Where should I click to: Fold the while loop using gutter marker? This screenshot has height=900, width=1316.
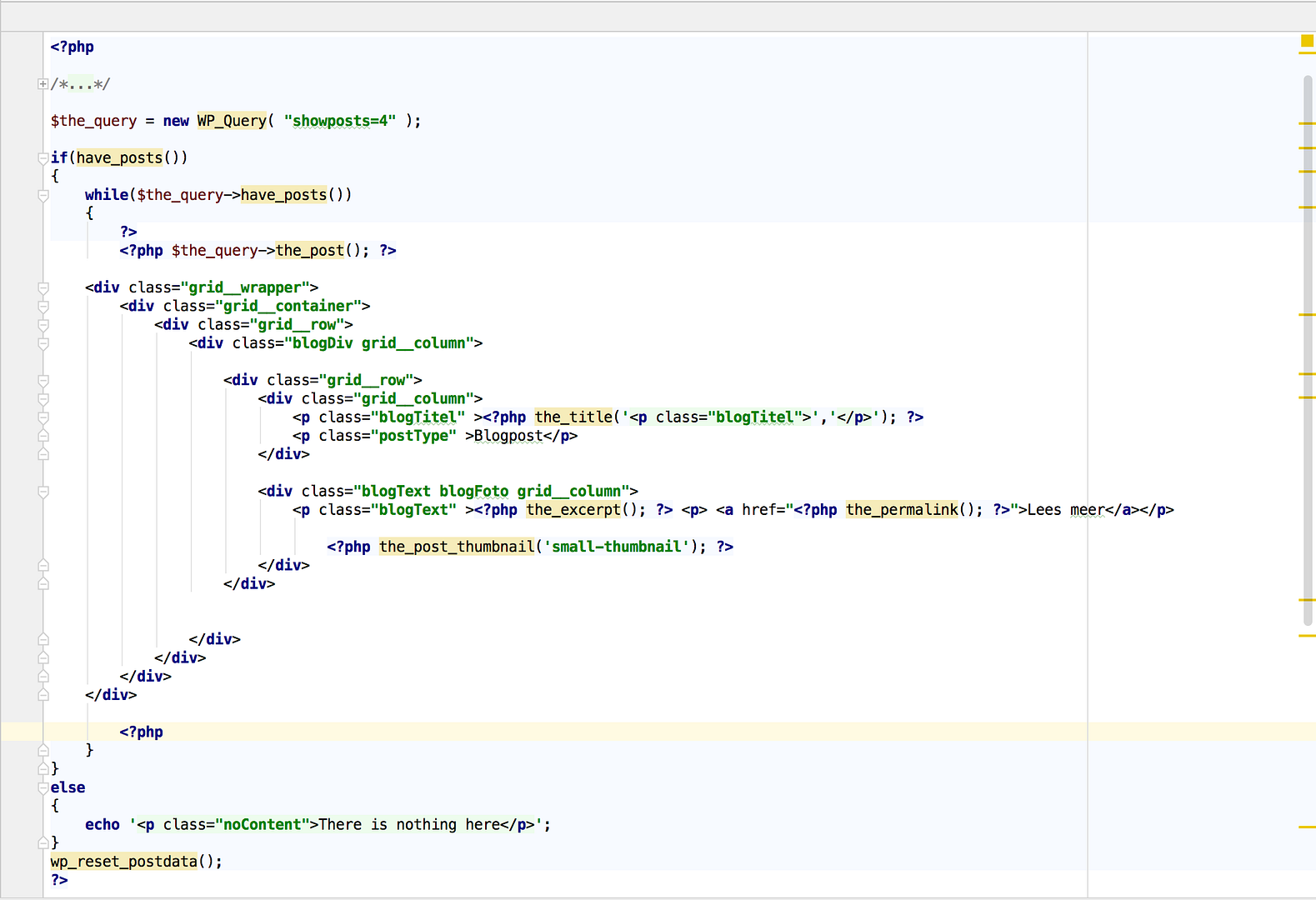pos(43,195)
